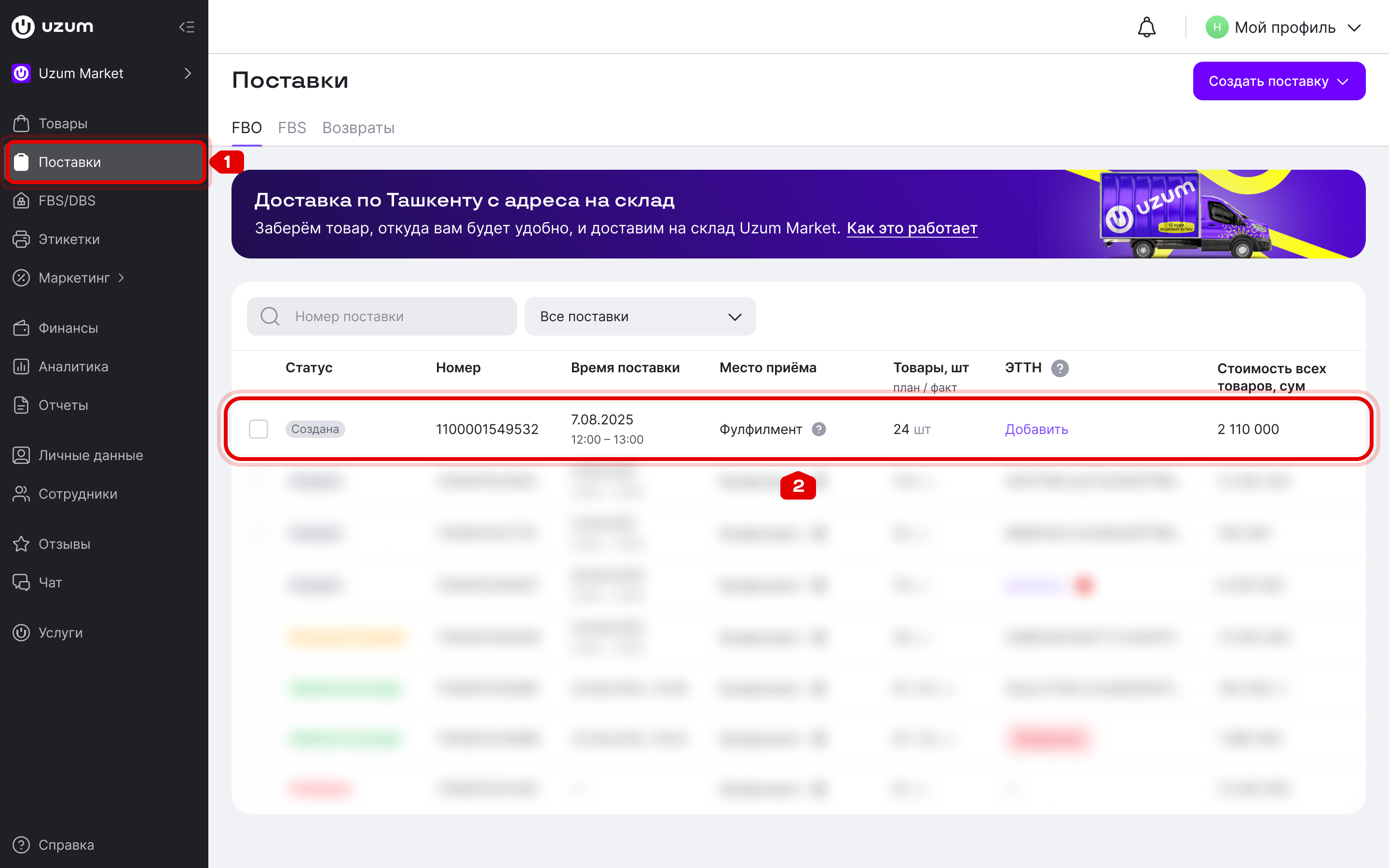The width and height of the screenshot is (1389, 868).
Task: Click the 2 110 000 cost value
Action: (x=1248, y=429)
